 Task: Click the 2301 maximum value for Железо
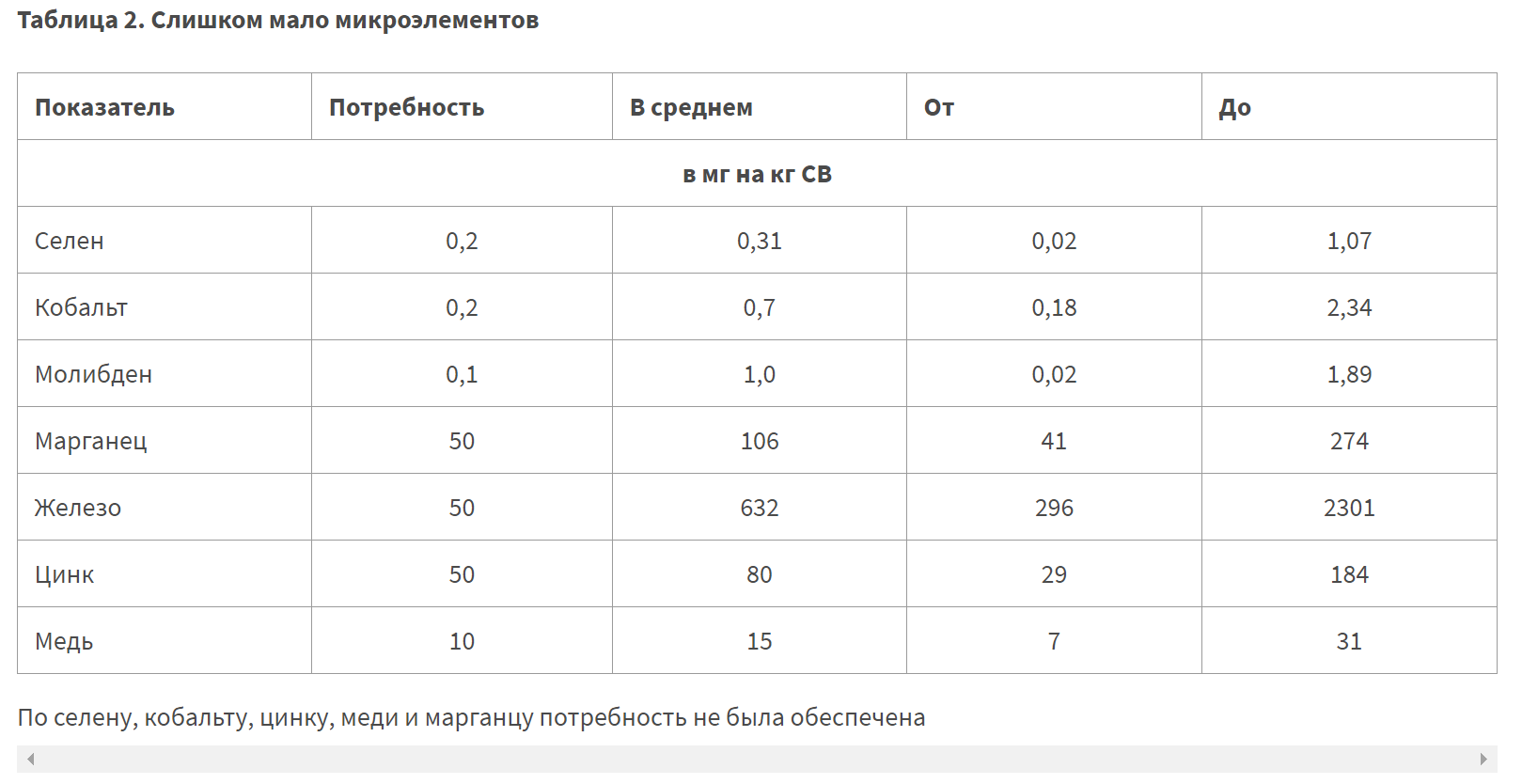tap(1349, 509)
